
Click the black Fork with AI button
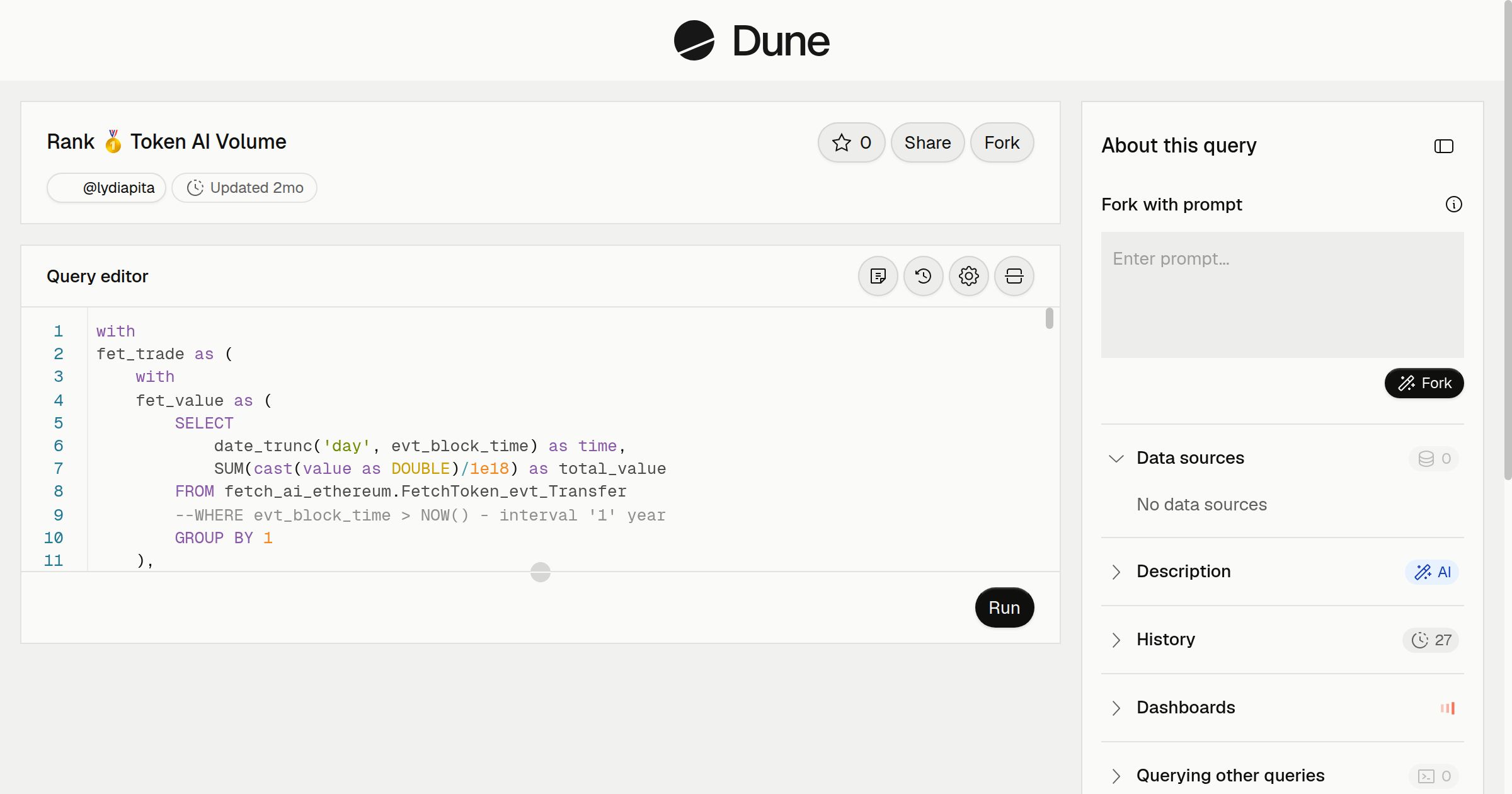(x=1424, y=383)
